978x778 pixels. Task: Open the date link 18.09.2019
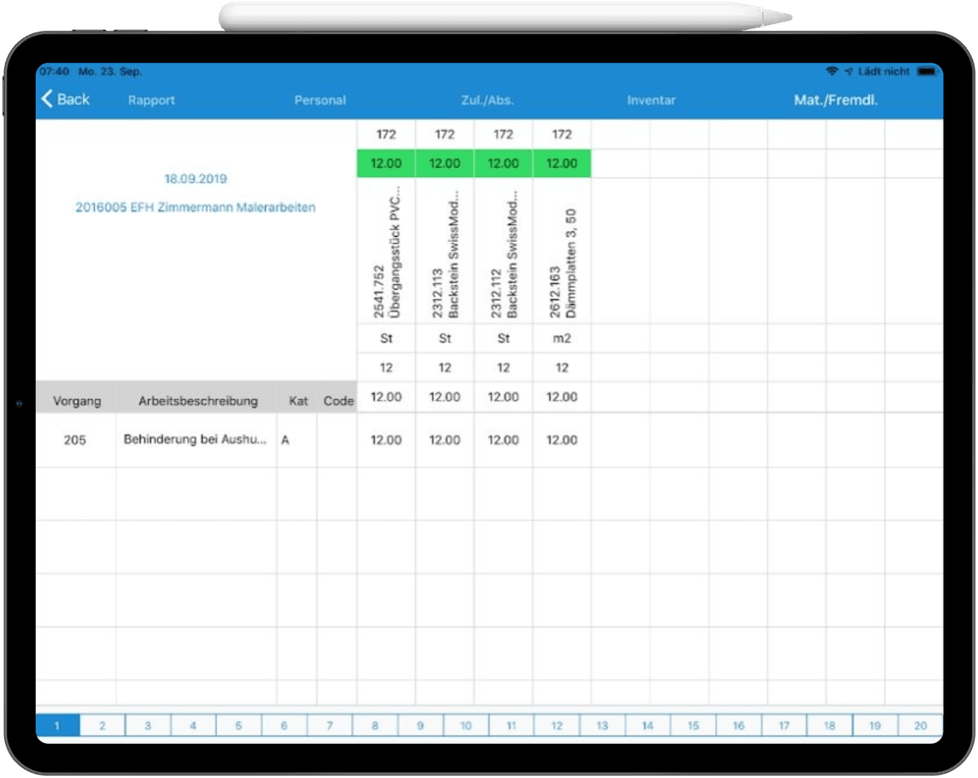tap(196, 179)
